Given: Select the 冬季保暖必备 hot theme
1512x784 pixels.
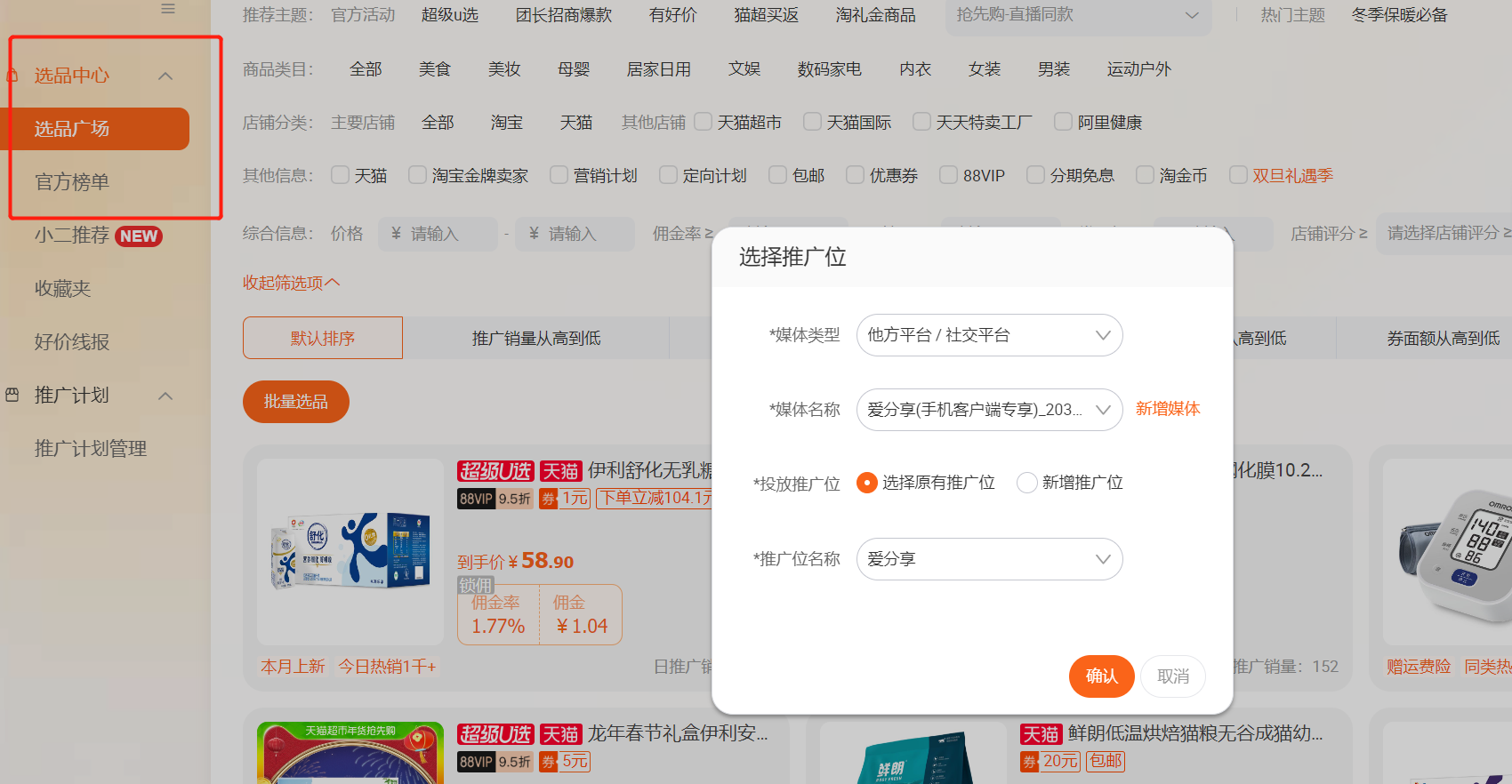Looking at the screenshot, I should pos(1400,15).
